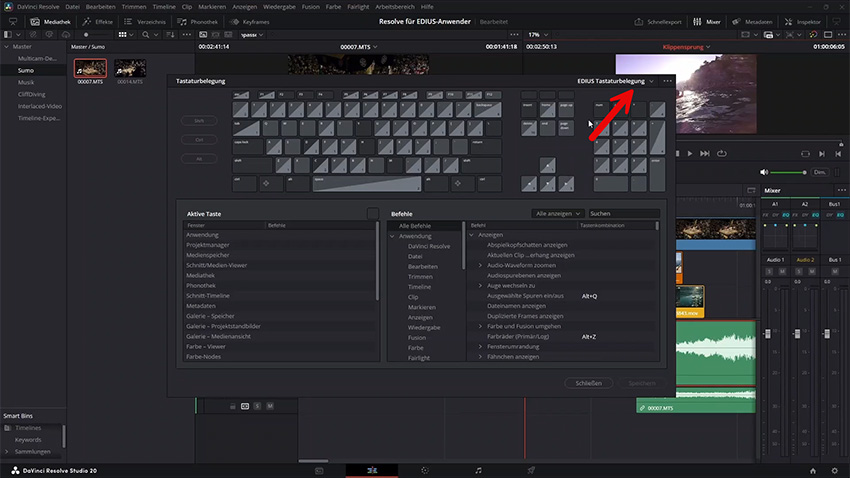Screen dimensions: 850x478
Task: Click the fast forward button in viewer
Action: pyautogui.click(x=705, y=153)
